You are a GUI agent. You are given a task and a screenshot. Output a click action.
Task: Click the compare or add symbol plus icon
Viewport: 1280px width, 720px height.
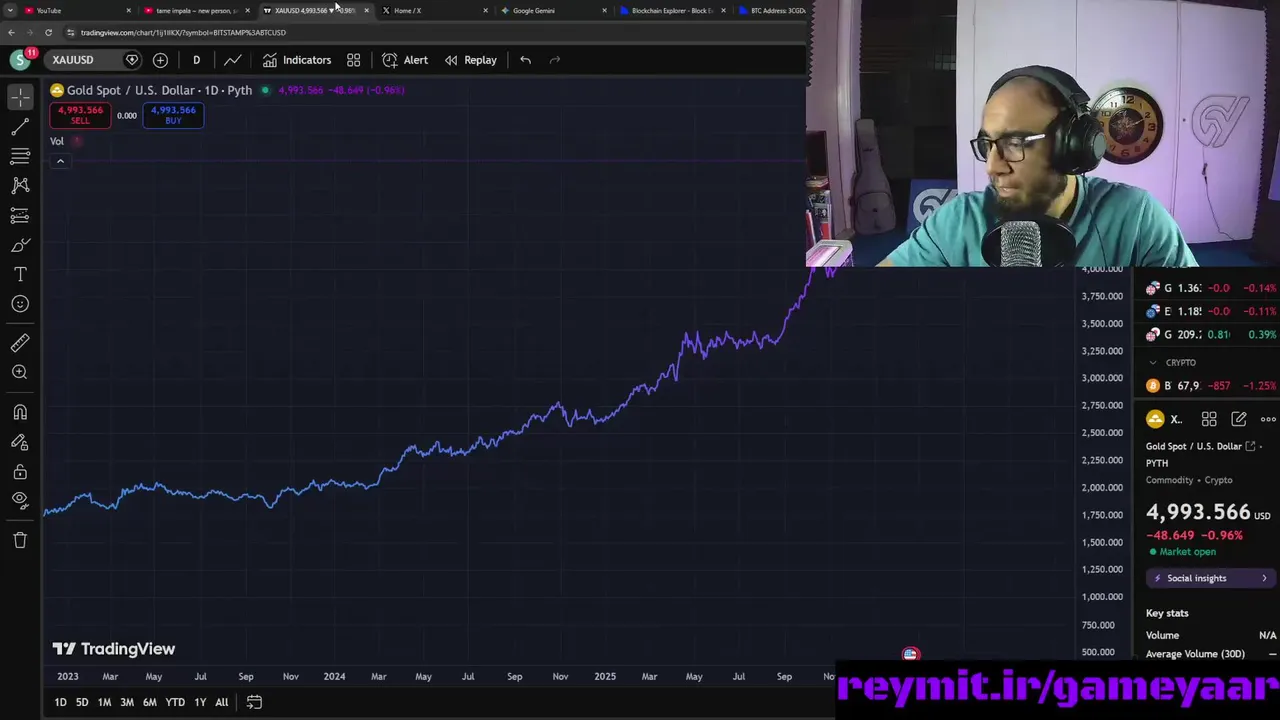160,60
